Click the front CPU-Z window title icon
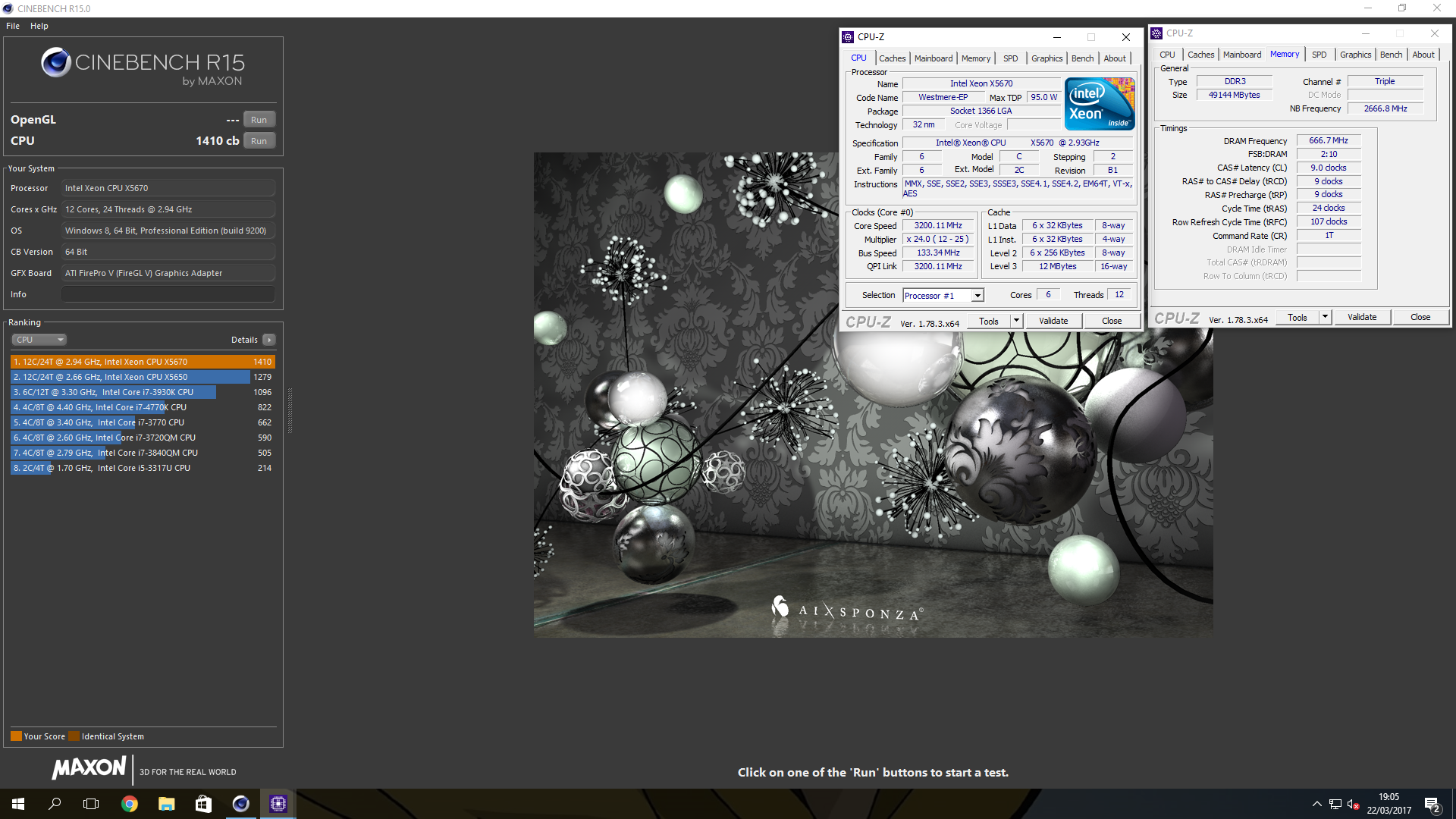 pos(848,36)
